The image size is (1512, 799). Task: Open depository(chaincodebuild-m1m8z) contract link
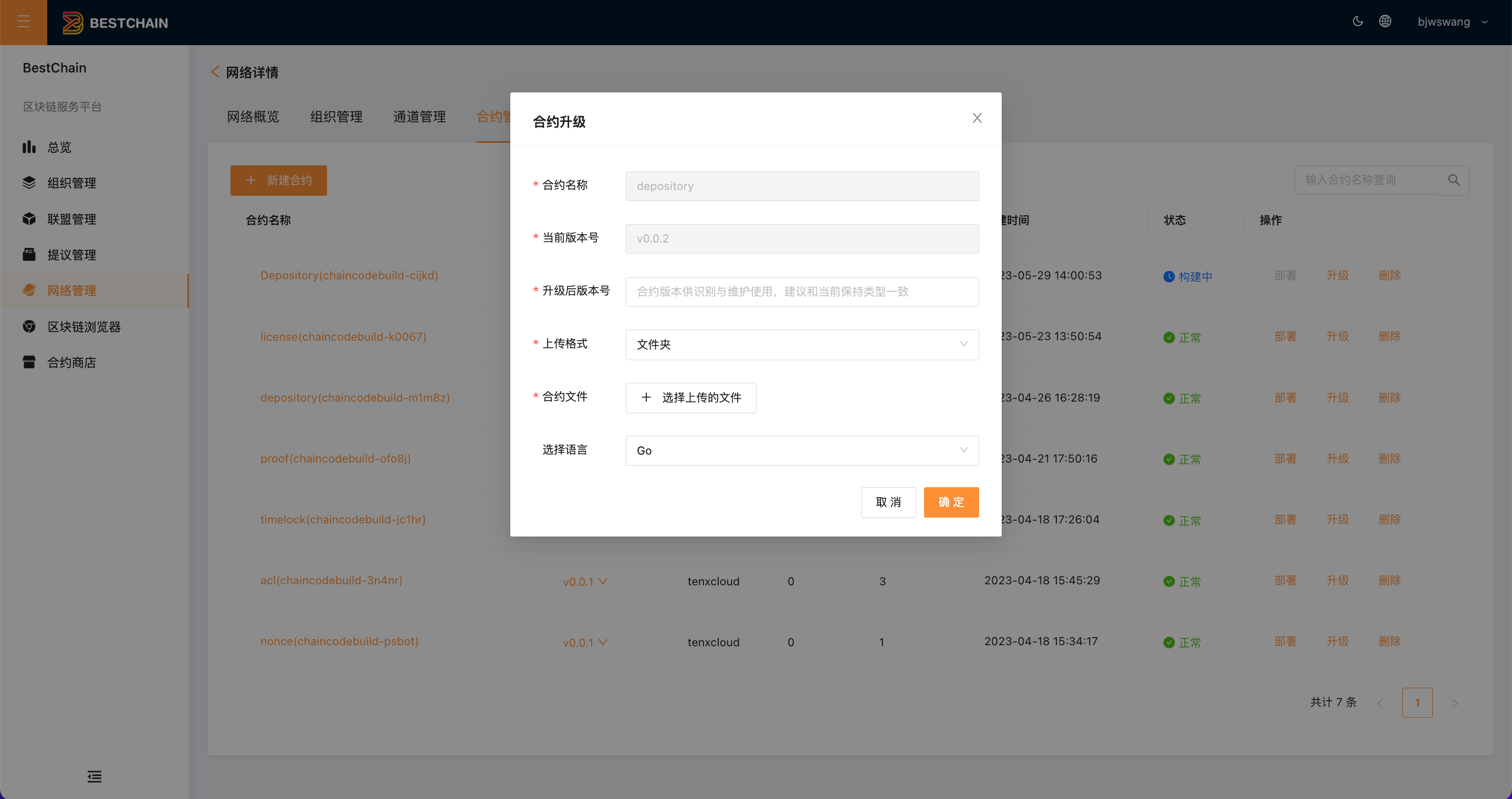(x=355, y=397)
